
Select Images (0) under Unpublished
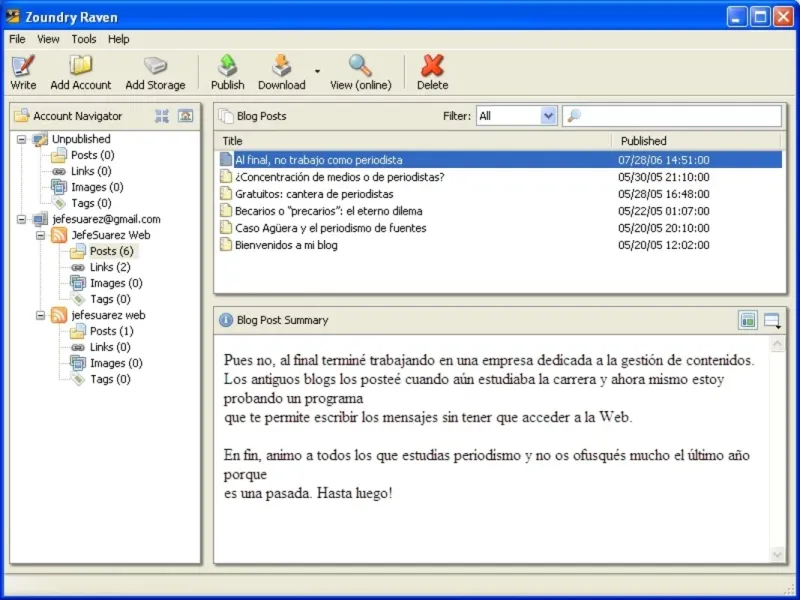[97, 187]
